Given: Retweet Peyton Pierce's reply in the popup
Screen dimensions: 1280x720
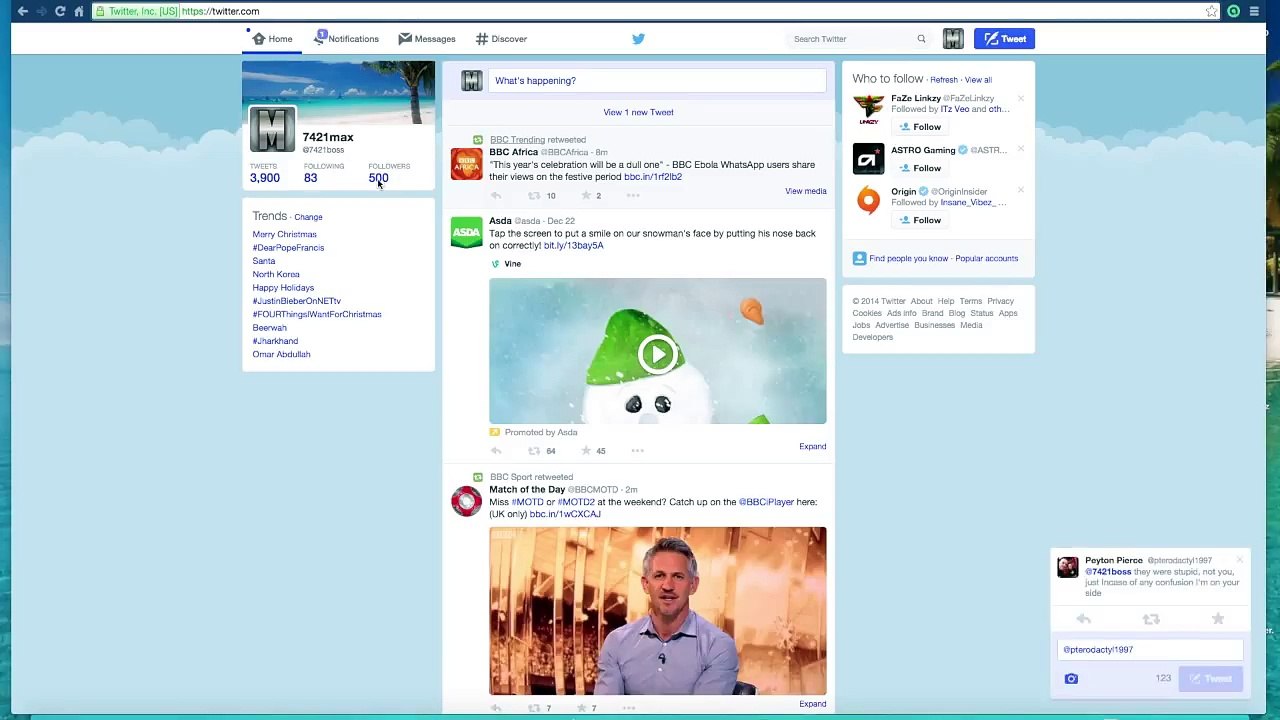Looking at the screenshot, I should click(x=1151, y=620).
